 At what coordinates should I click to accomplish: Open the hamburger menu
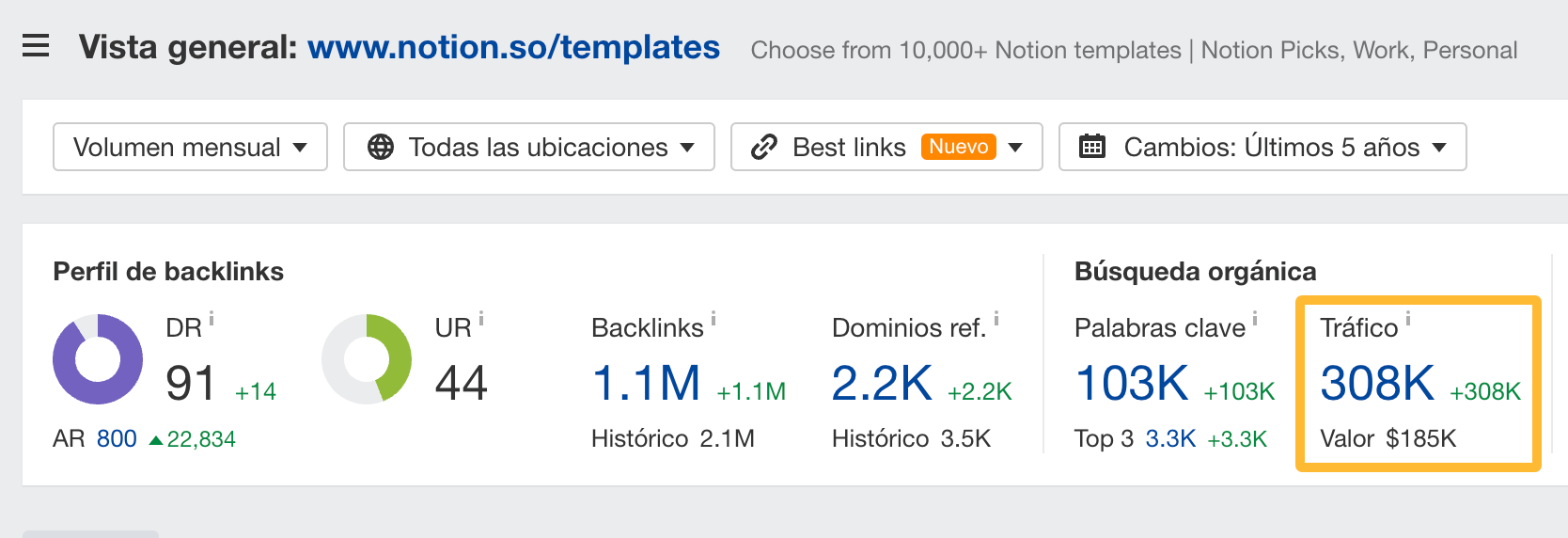click(36, 45)
